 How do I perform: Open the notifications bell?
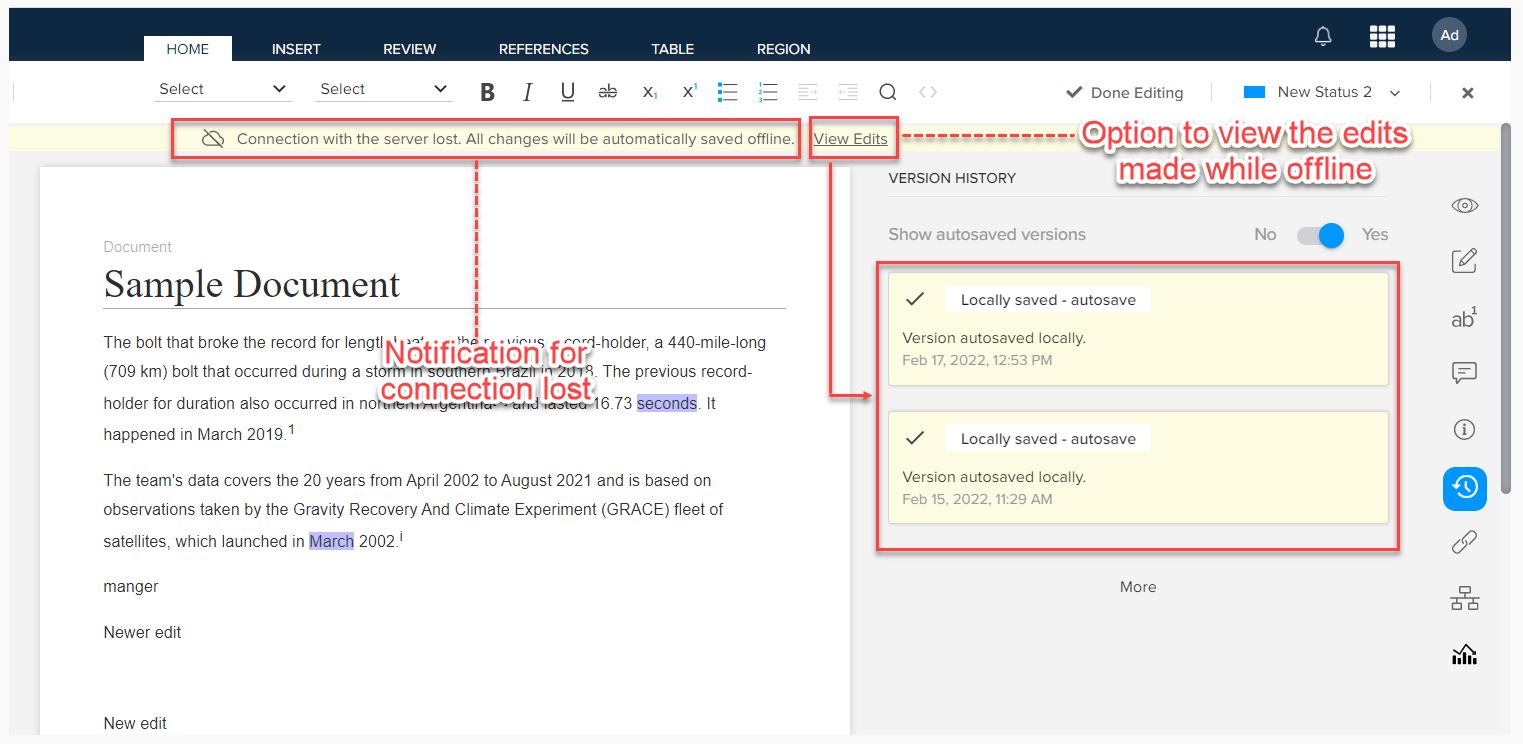pyautogui.click(x=1323, y=36)
